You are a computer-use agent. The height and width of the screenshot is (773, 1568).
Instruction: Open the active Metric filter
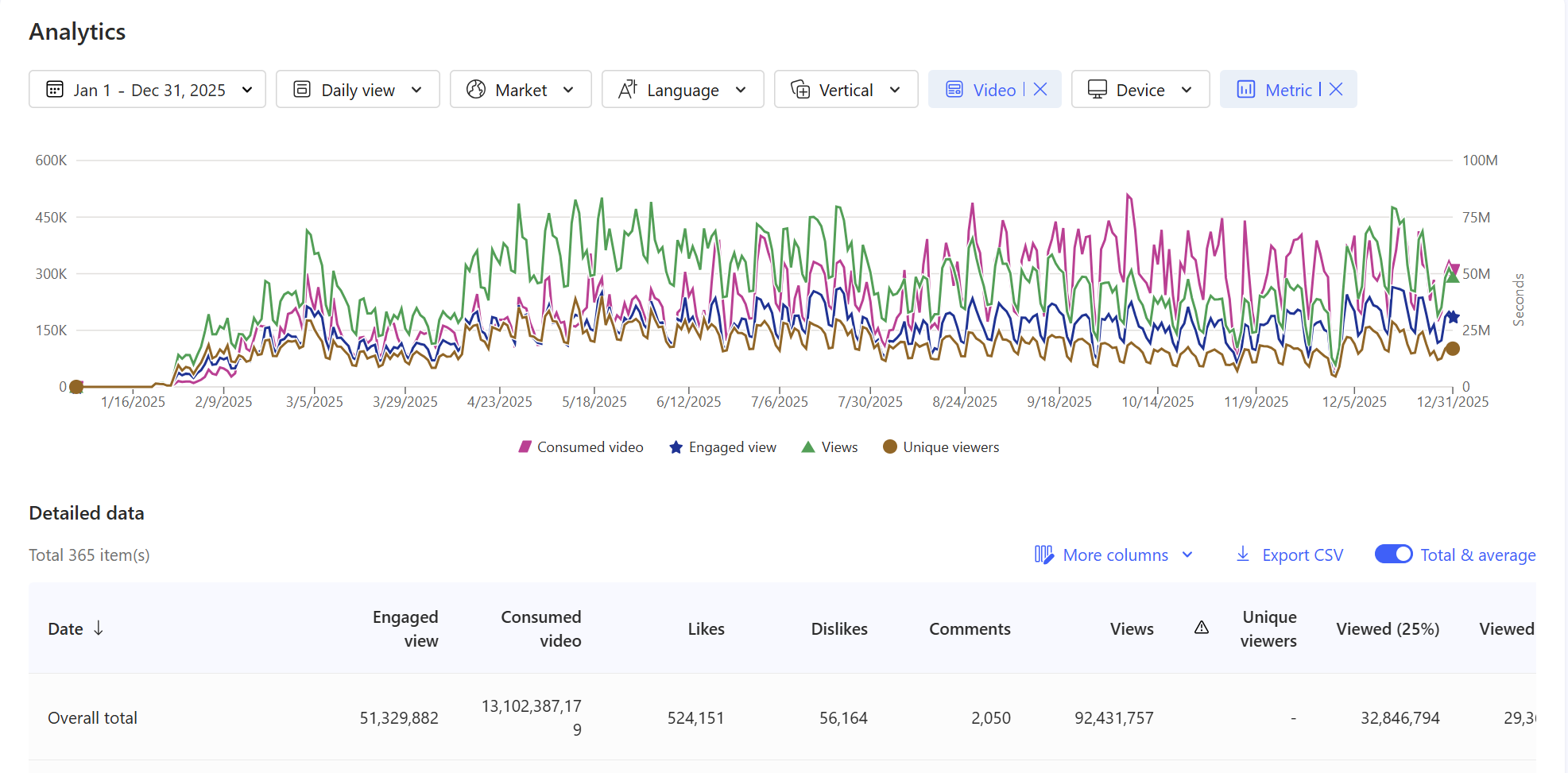pyautogui.click(x=1288, y=90)
